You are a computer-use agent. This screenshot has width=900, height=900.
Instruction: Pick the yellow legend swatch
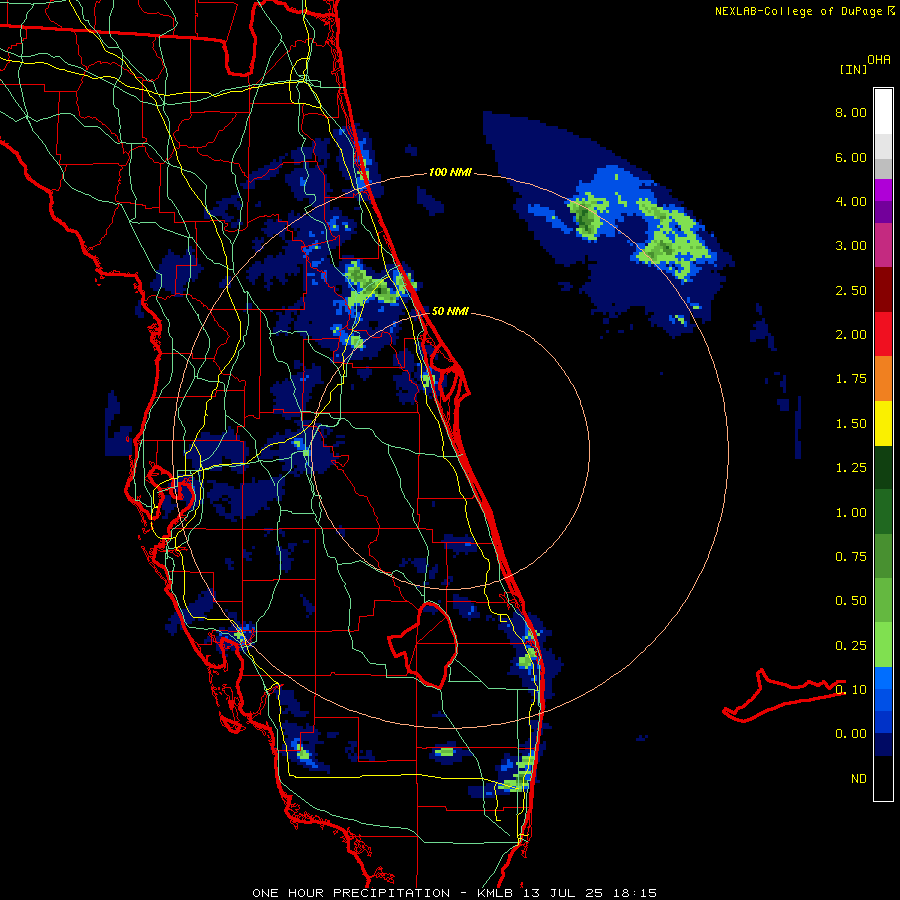point(883,424)
